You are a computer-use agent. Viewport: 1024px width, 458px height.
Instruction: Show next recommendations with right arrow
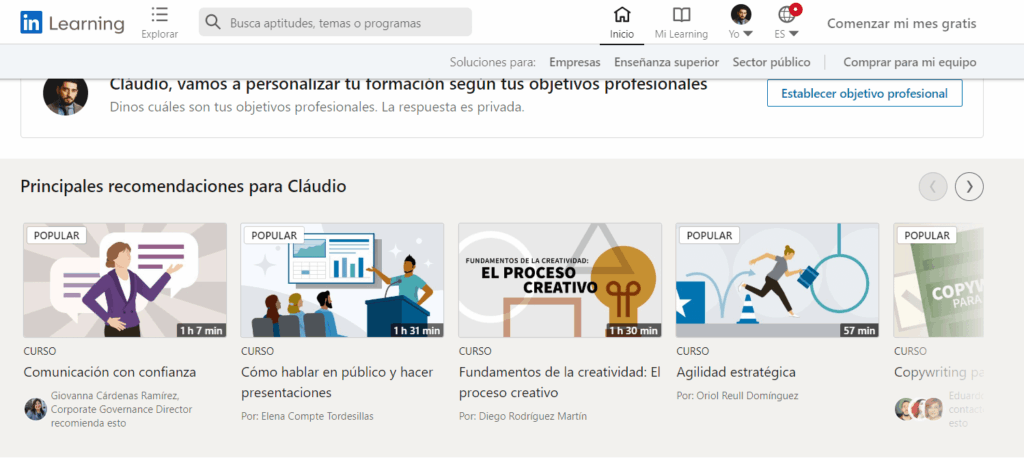click(x=969, y=187)
